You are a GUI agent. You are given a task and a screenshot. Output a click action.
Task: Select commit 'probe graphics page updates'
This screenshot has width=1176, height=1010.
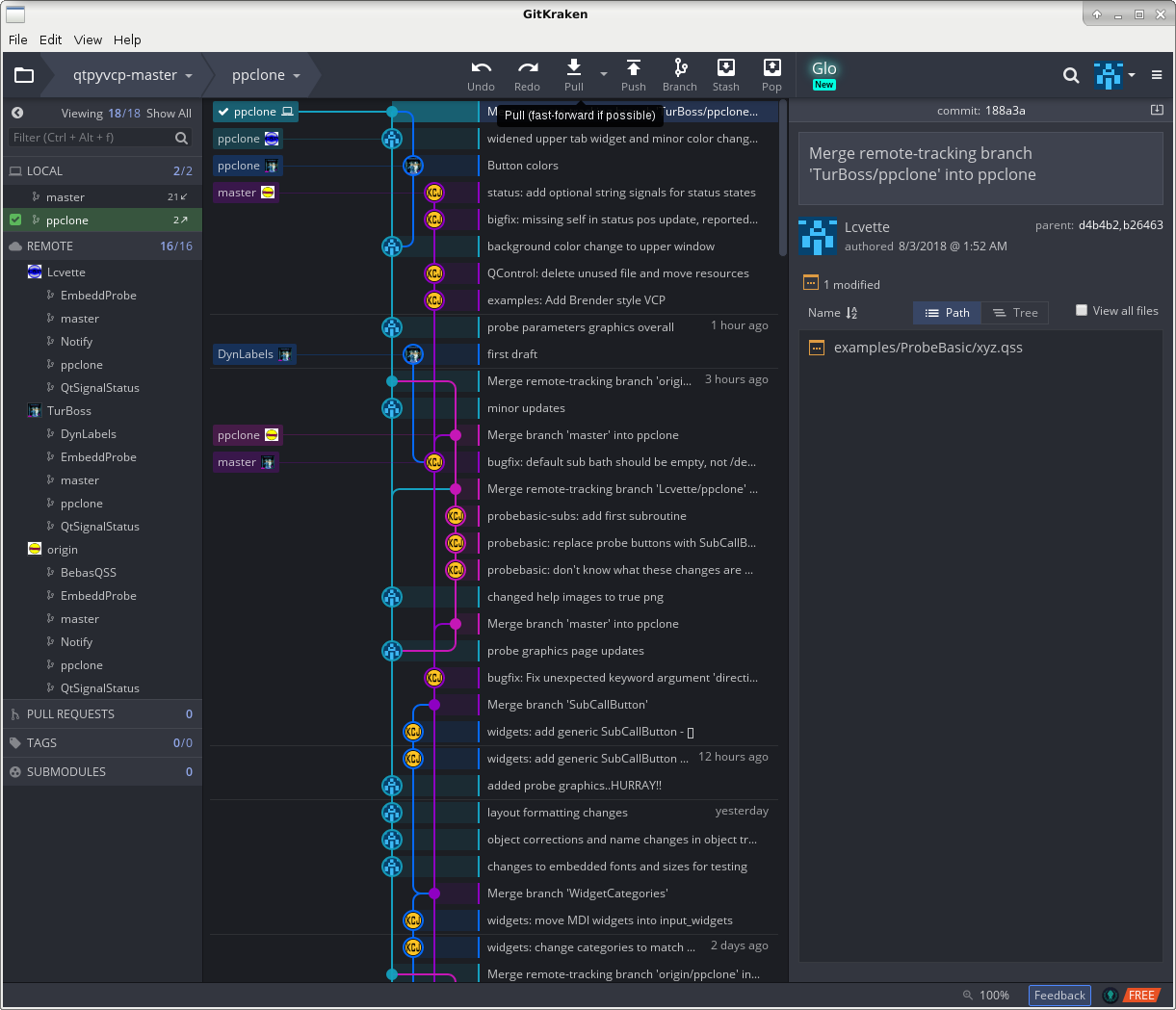coord(565,651)
